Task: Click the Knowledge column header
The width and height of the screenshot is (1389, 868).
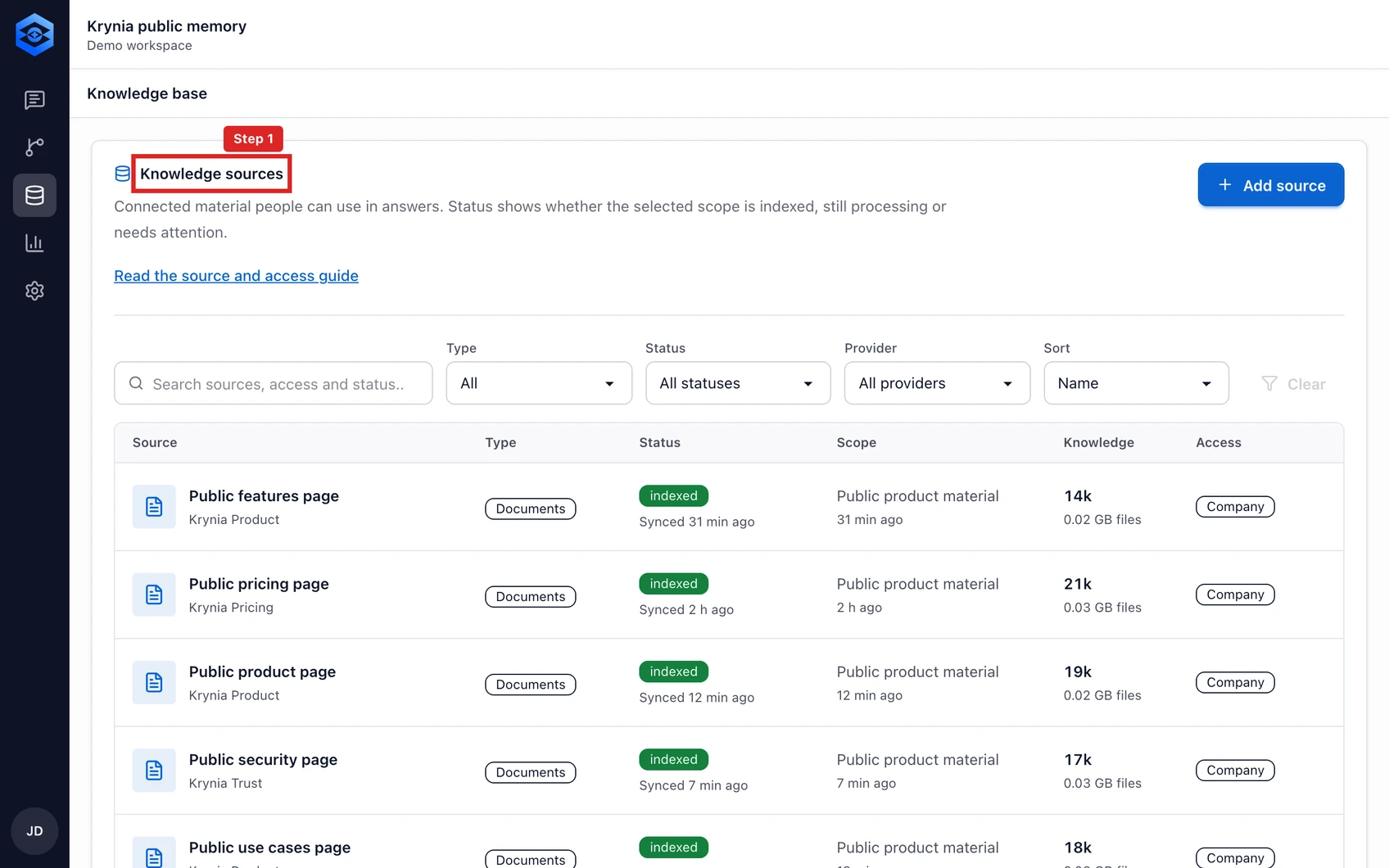Action: [1098, 442]
